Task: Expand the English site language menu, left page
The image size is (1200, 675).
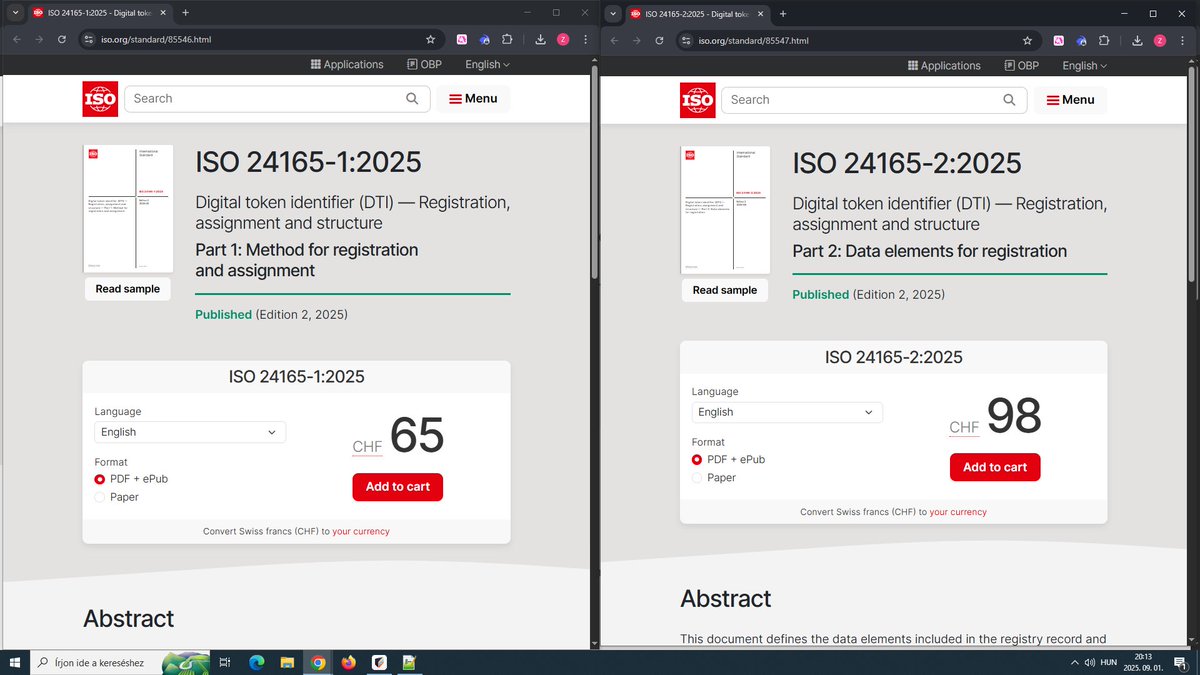Action: (487, 64)
